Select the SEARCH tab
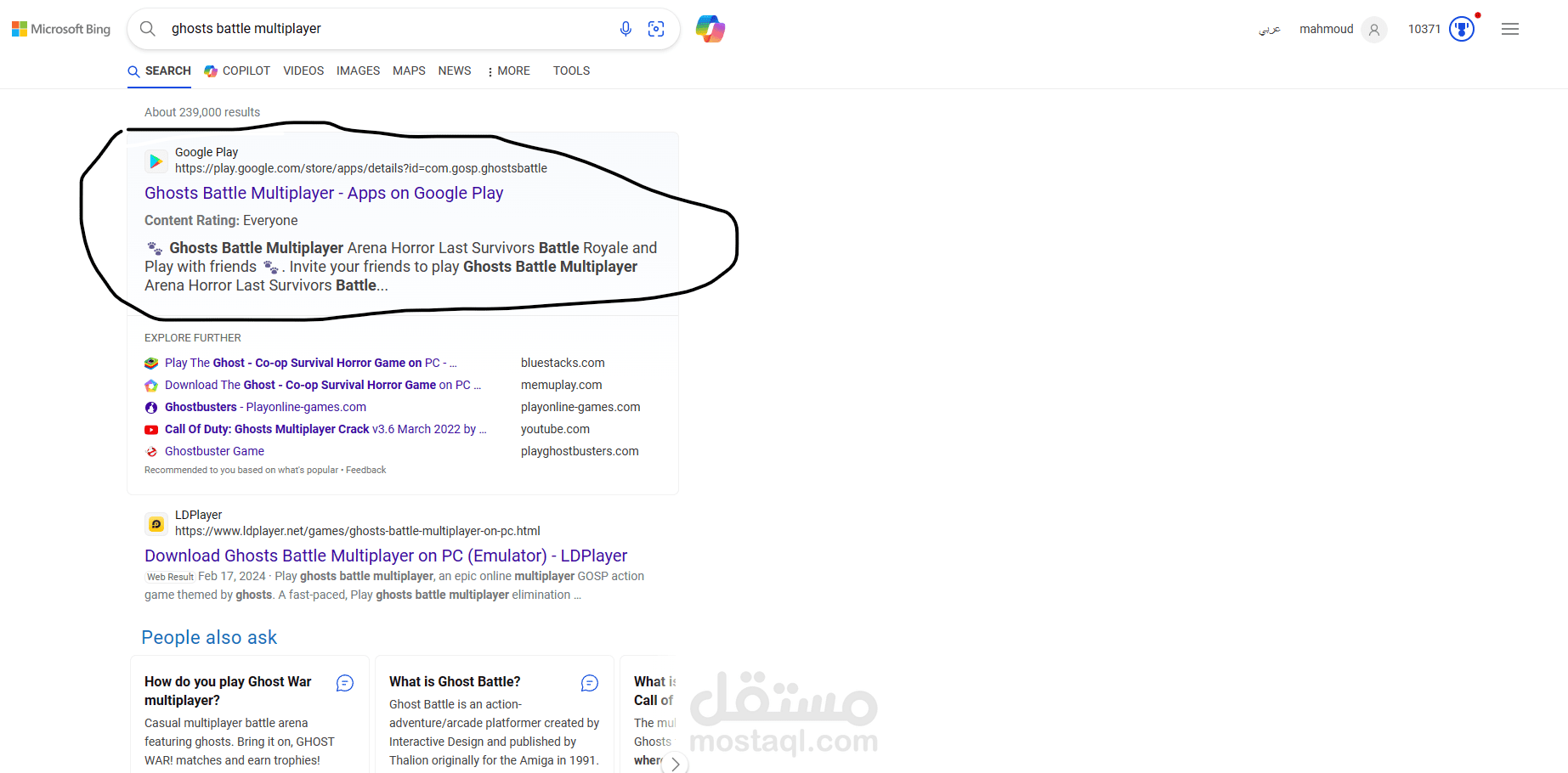This screenshot has height=773, width=1568. (x=160, y=71)
